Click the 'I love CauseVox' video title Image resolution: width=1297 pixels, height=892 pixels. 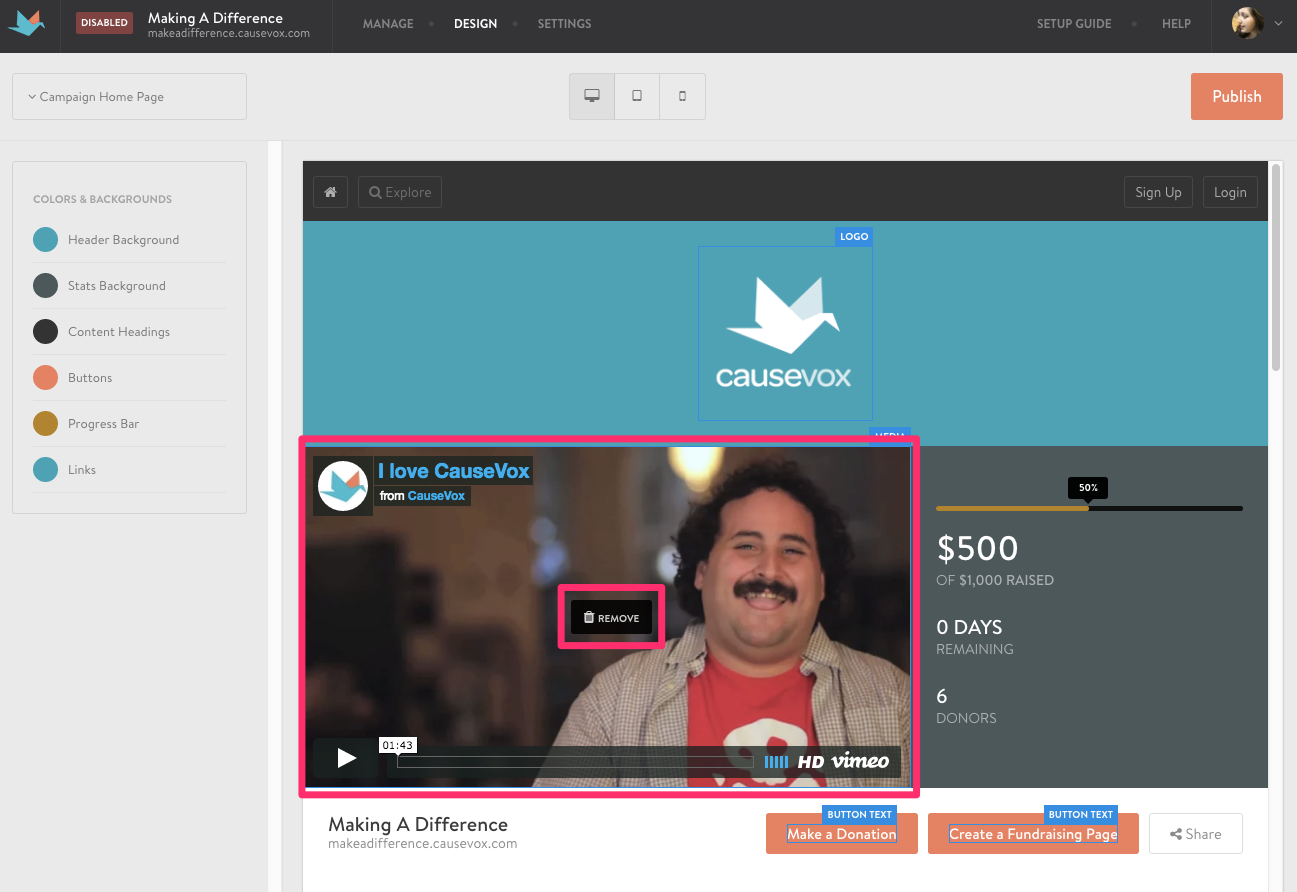click(454, 471)
